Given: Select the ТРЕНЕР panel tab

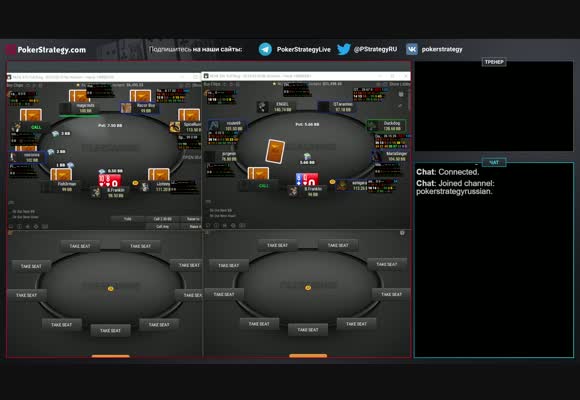Looking at the screenshot, I should tap(494, 62).
